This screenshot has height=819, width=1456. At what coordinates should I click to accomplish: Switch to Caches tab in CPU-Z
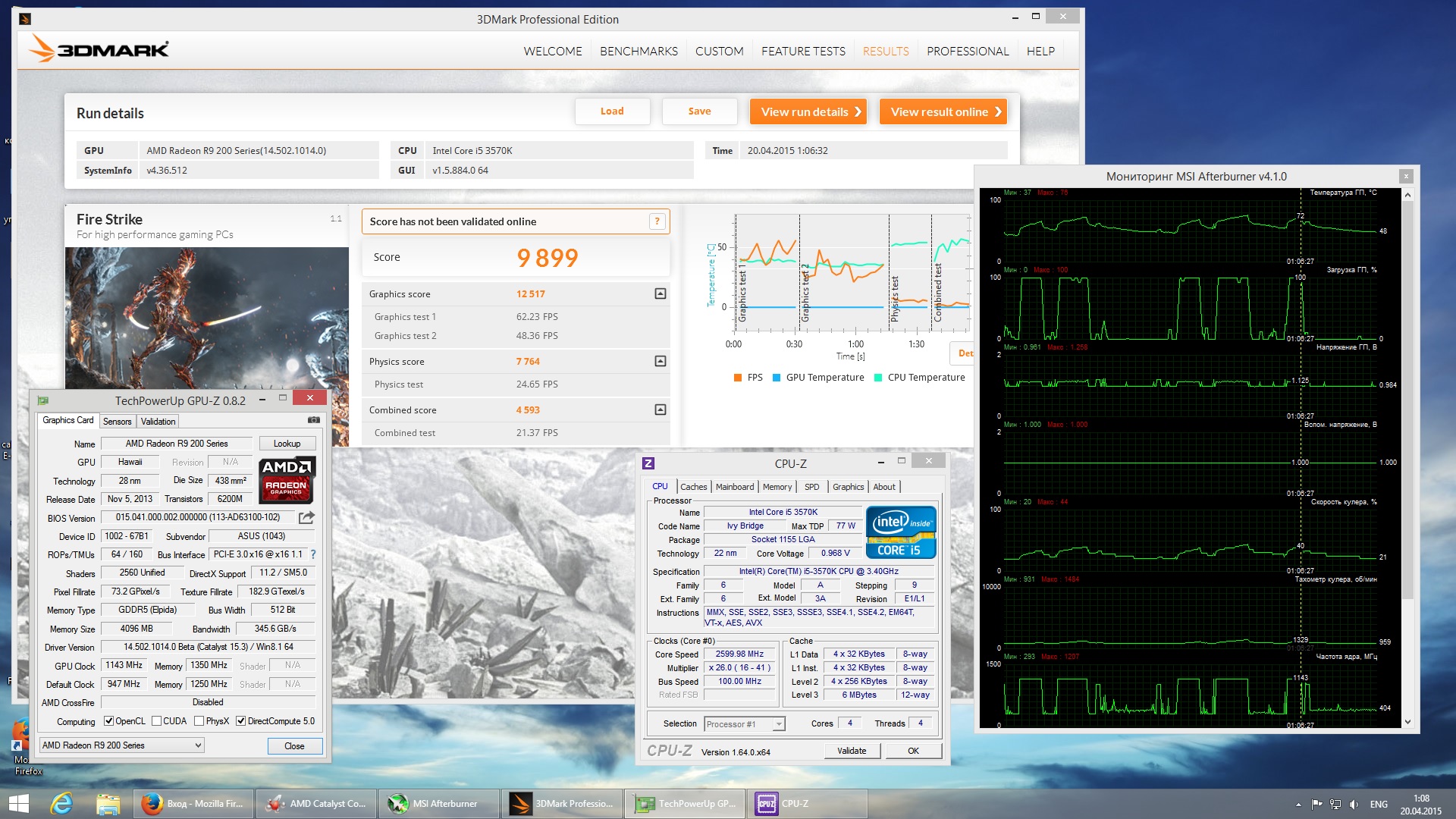pyautogui.click(x=693, y=487)
